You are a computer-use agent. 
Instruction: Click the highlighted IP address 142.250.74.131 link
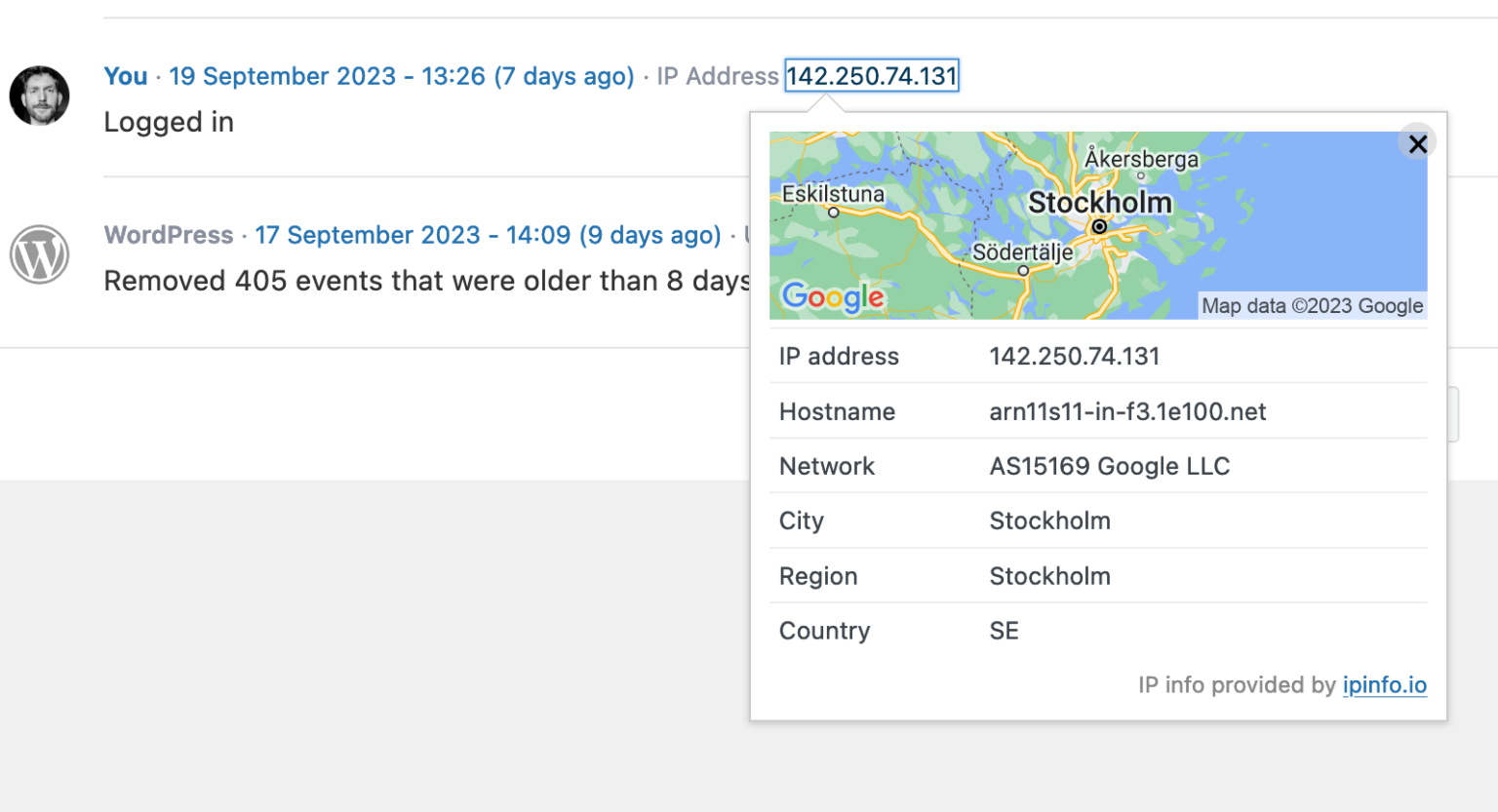point(872,76)
